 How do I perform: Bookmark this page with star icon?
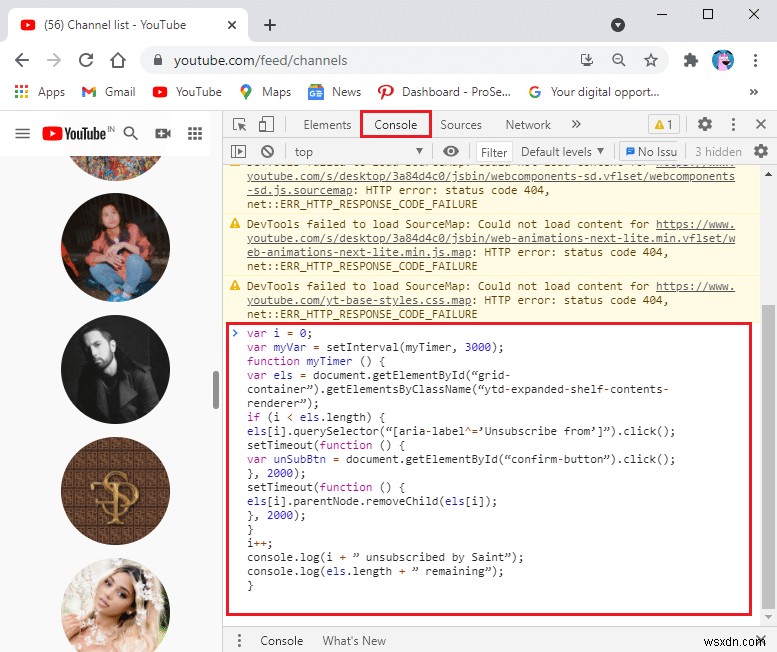(651, 60)
